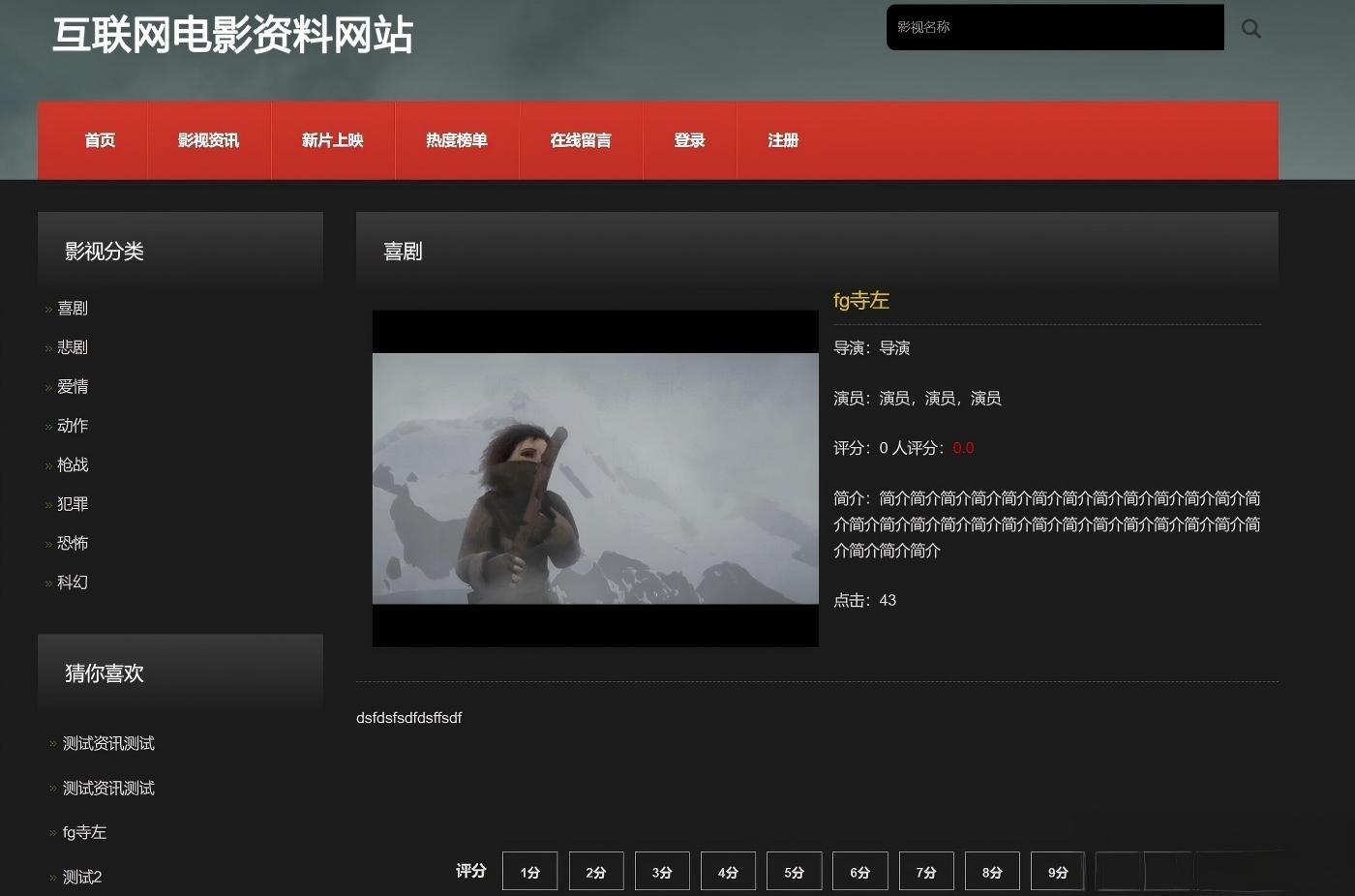This screenshot has height=896, width=1355.
Task: Choose the 悲剧 category link
Action: (x=73, y=347)
